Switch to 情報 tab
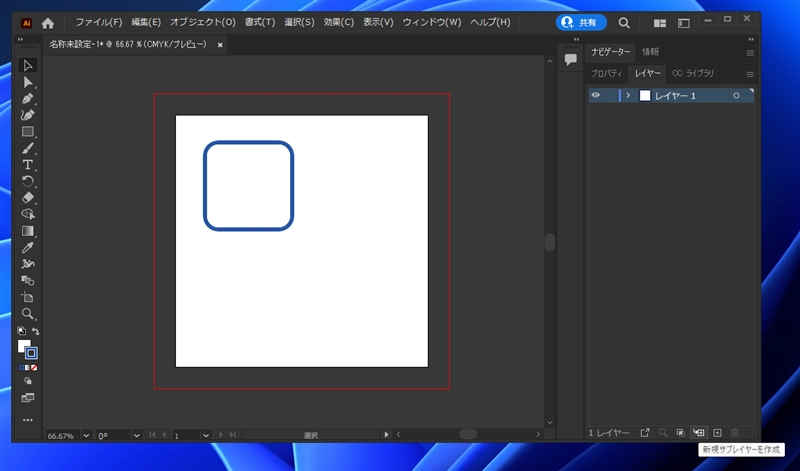Screen dimensions: 800x471 [x=650, y=52]
